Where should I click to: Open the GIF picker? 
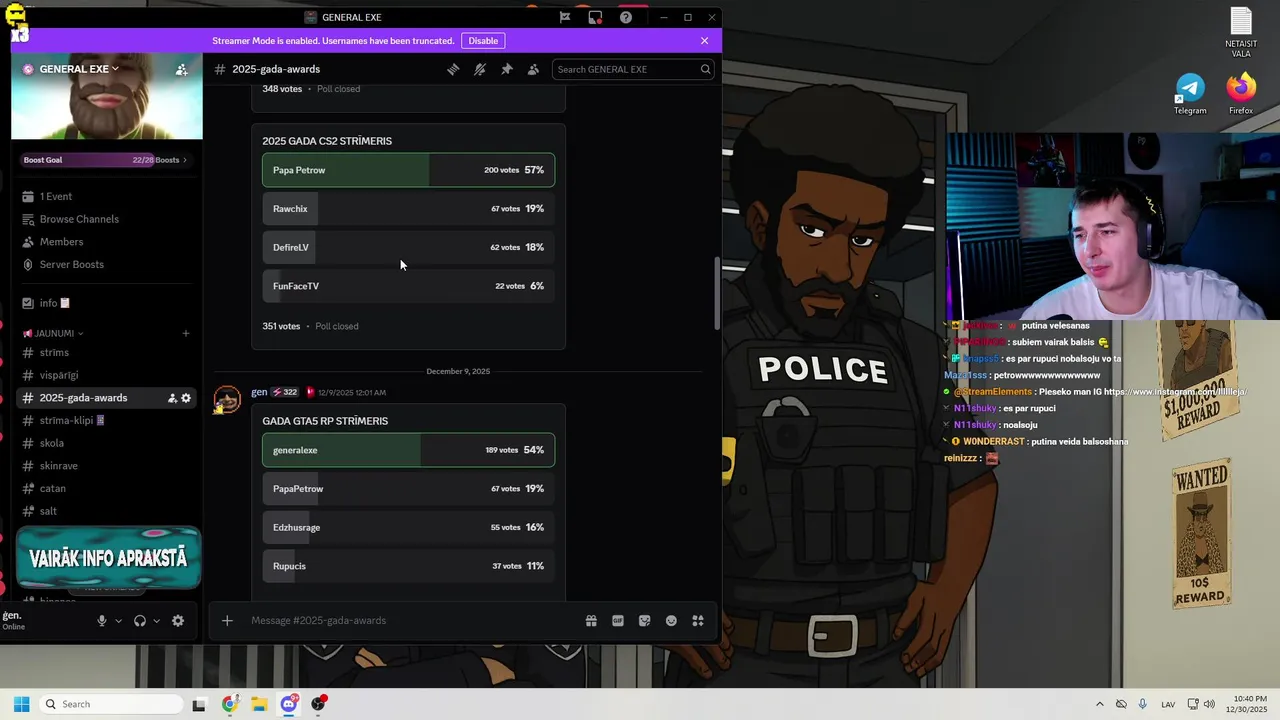click(x=618, y=620)
